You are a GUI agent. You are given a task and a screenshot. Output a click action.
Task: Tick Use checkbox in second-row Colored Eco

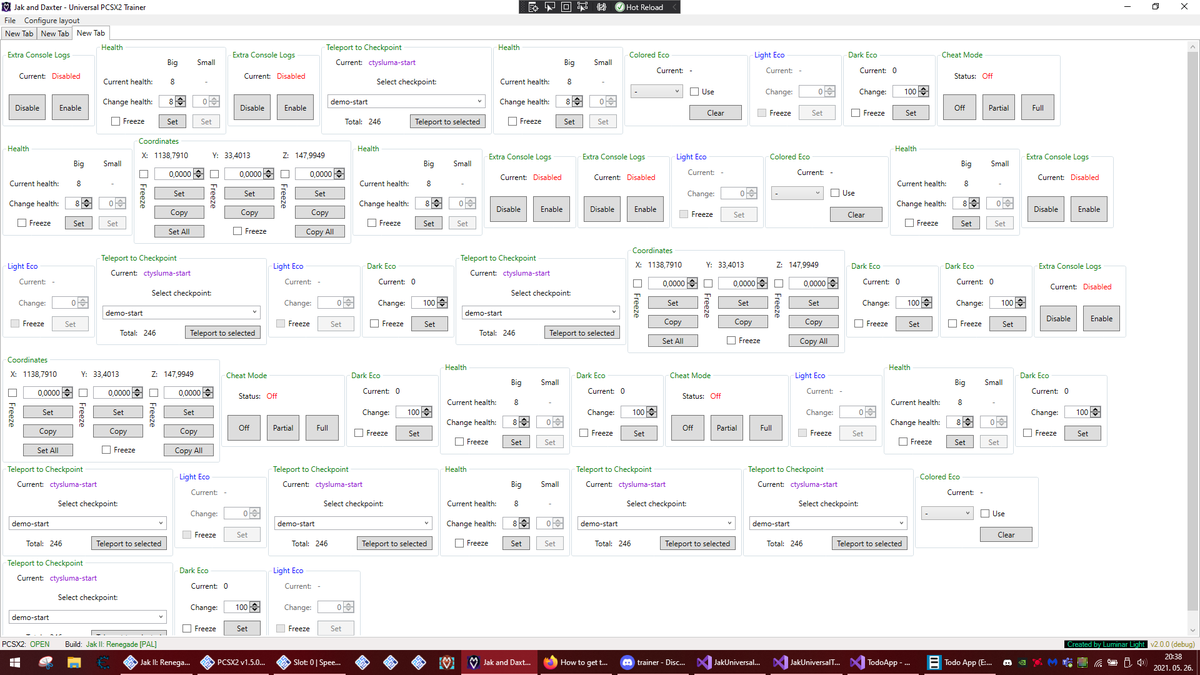(836, 193)
